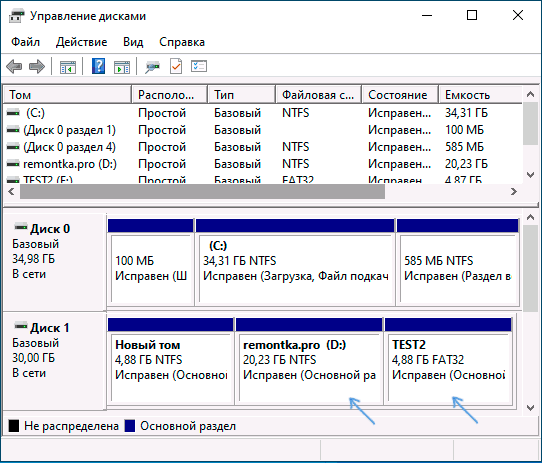The height and width of the screenshot is (463, 542).
Task: Open the Действие menu
Action: tap(82, 42)
